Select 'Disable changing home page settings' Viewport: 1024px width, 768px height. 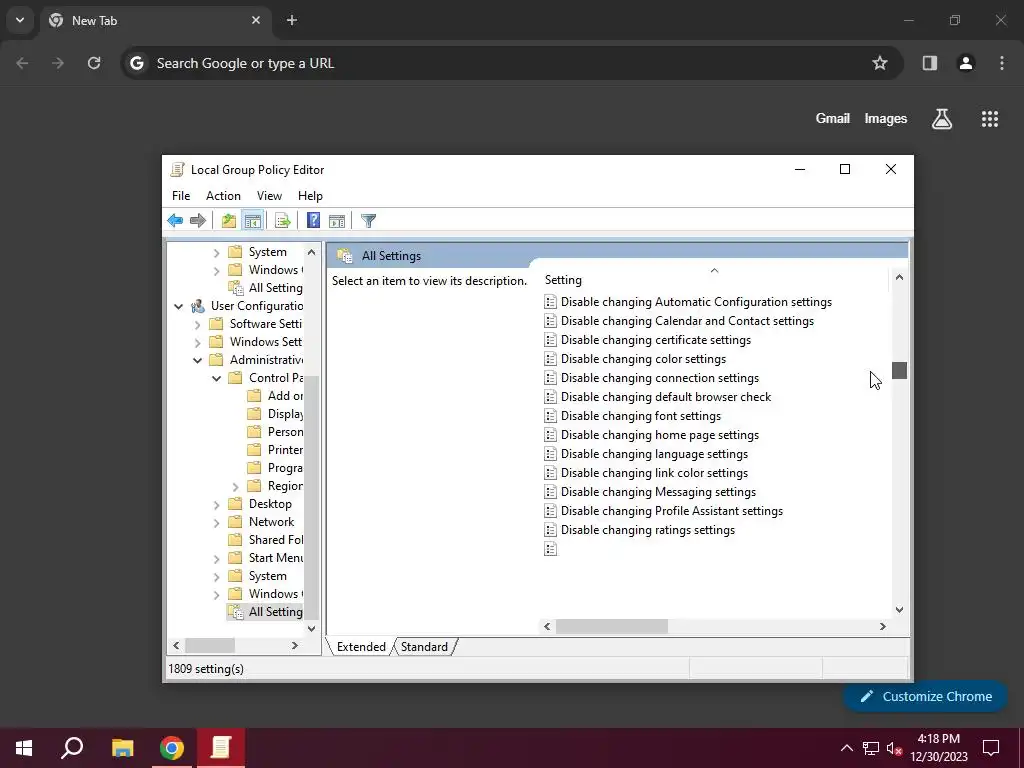click(x=660, y=435)
